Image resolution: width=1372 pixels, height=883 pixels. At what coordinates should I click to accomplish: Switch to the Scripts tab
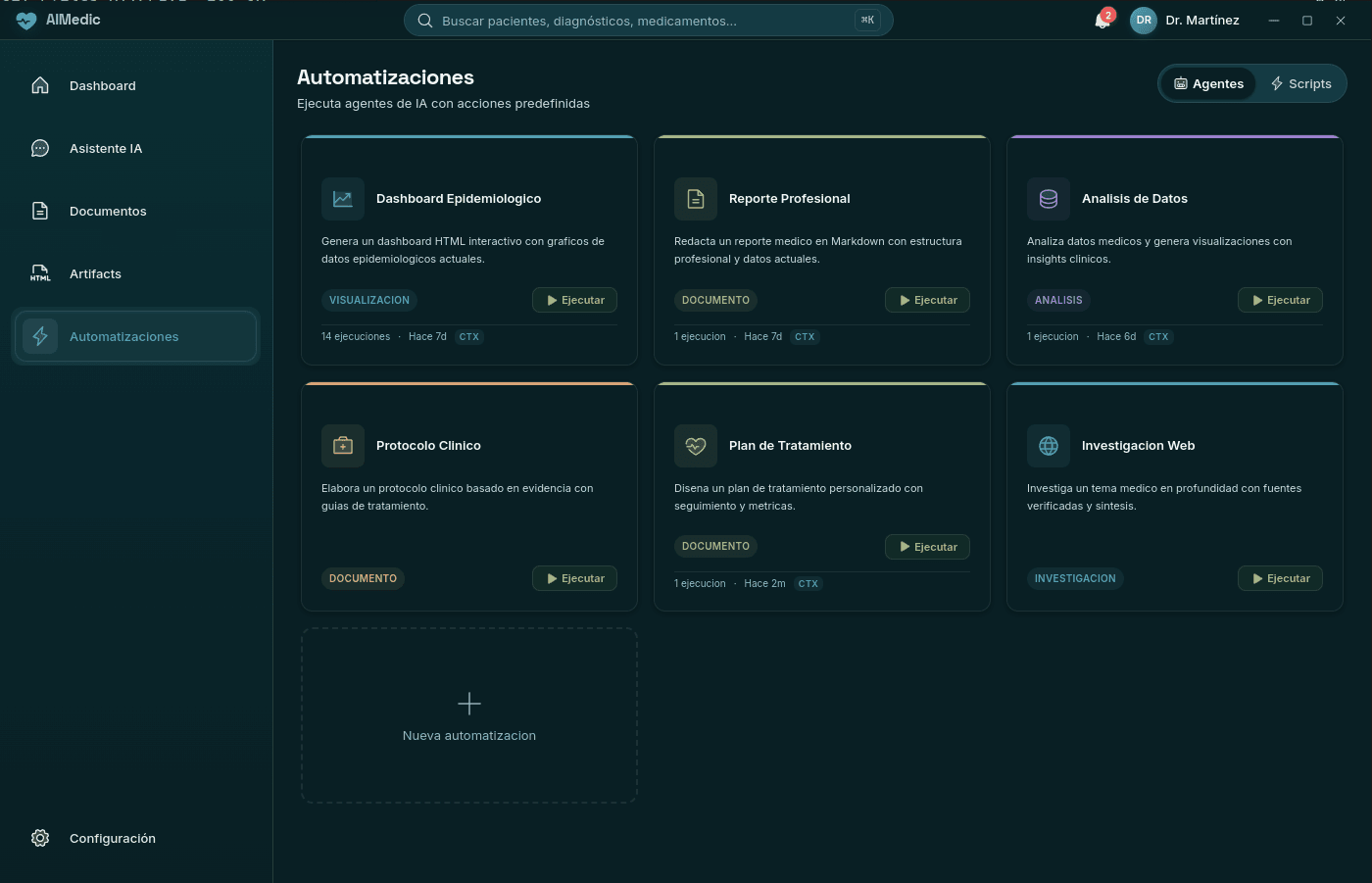[x=1301, y=83]
